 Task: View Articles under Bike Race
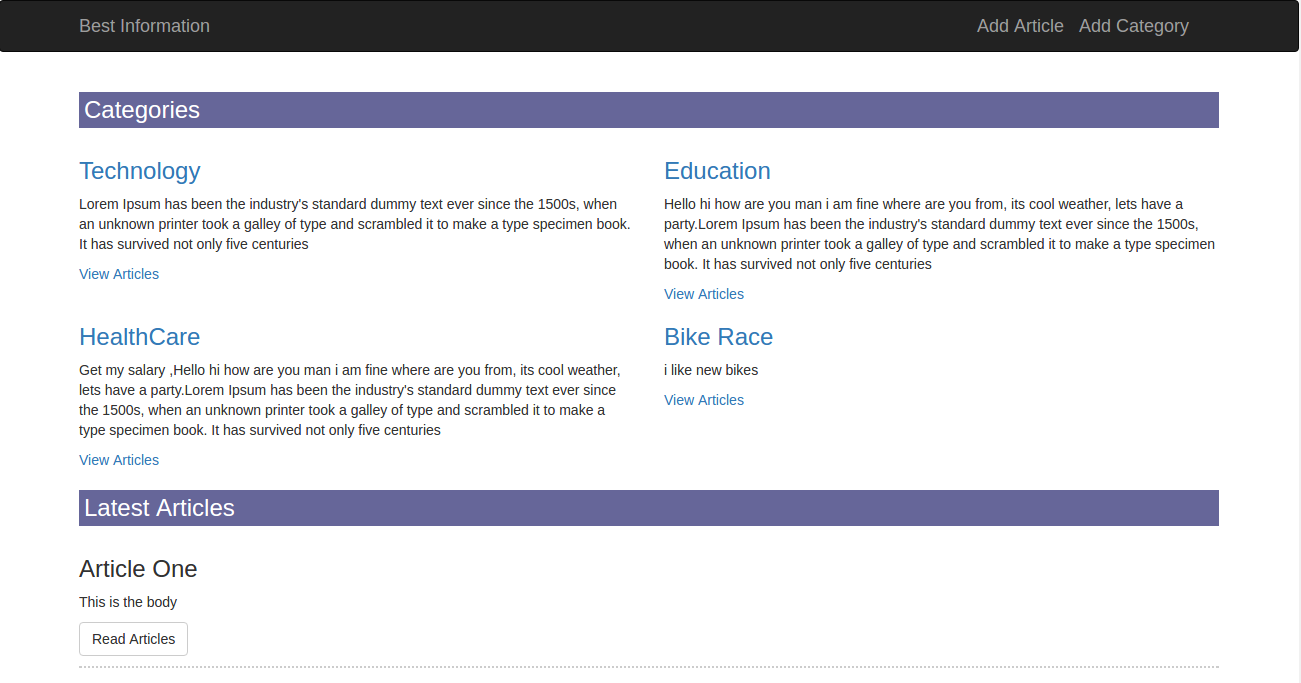(x=703, y=399)
